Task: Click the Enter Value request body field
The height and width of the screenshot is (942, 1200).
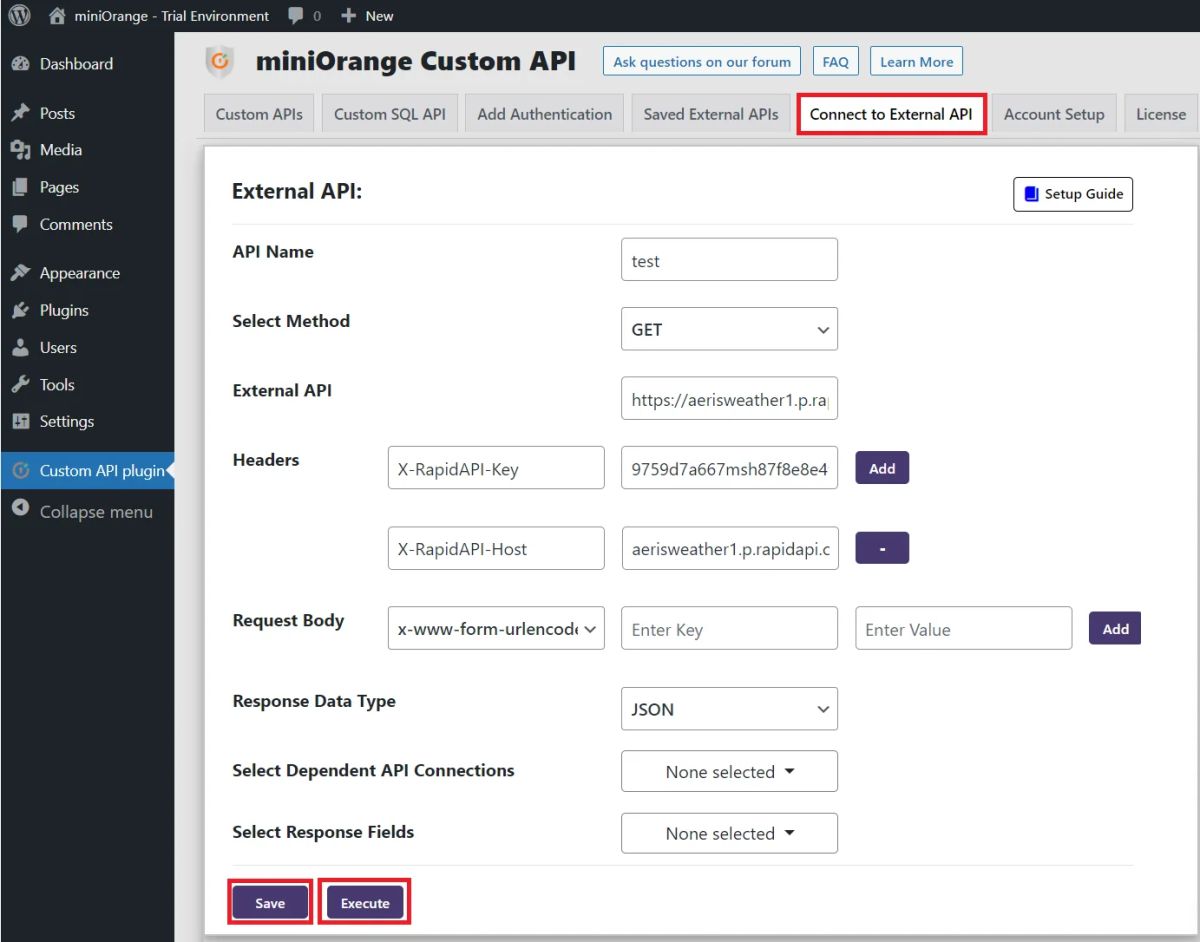Action: pyautogui.click(x=963, y=629)
